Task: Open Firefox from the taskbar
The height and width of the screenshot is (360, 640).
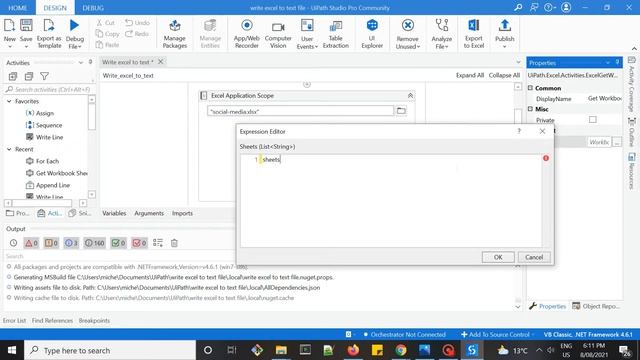Action: (353, 350)
